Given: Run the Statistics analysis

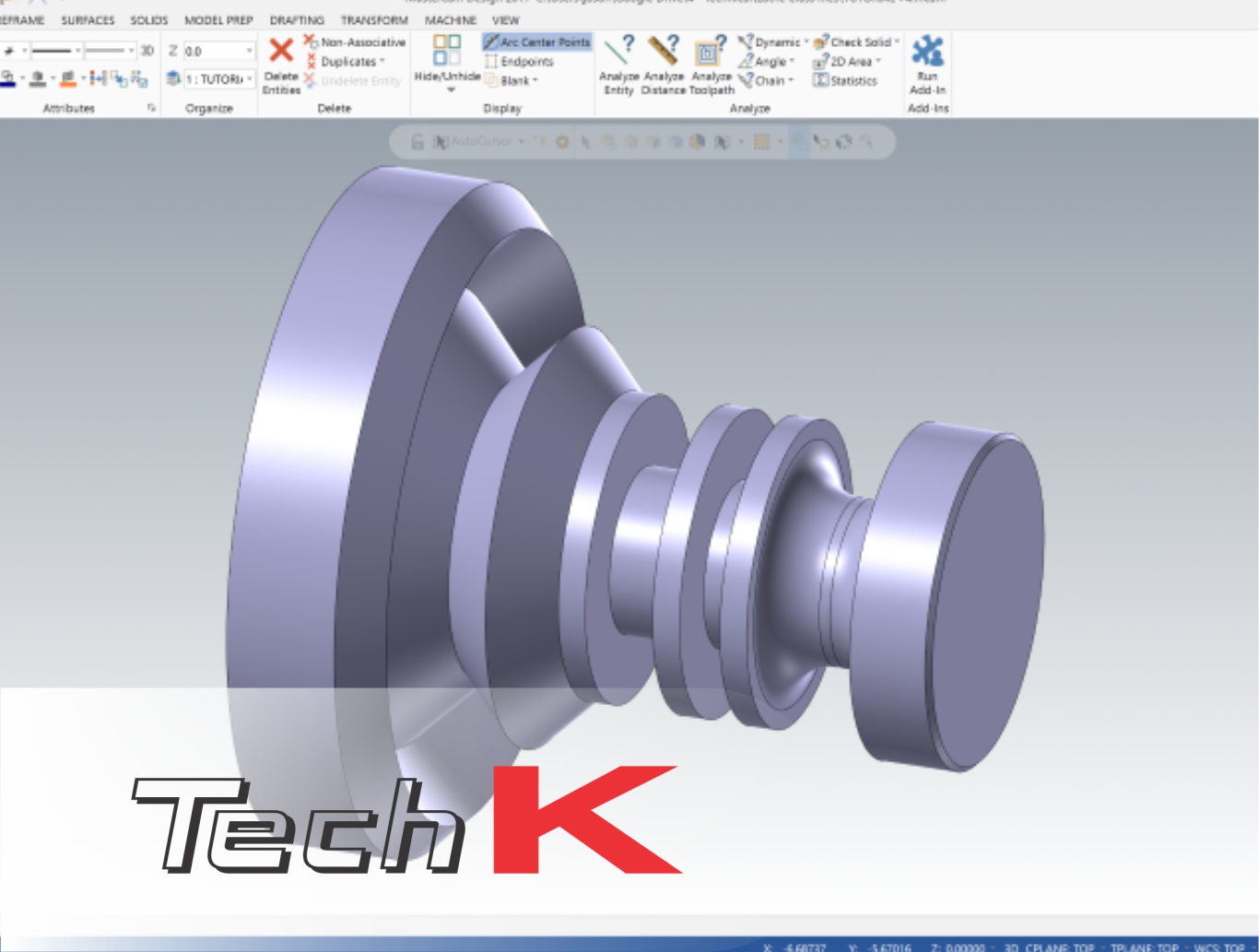Looking at the screenshot, I should point(847,80).
